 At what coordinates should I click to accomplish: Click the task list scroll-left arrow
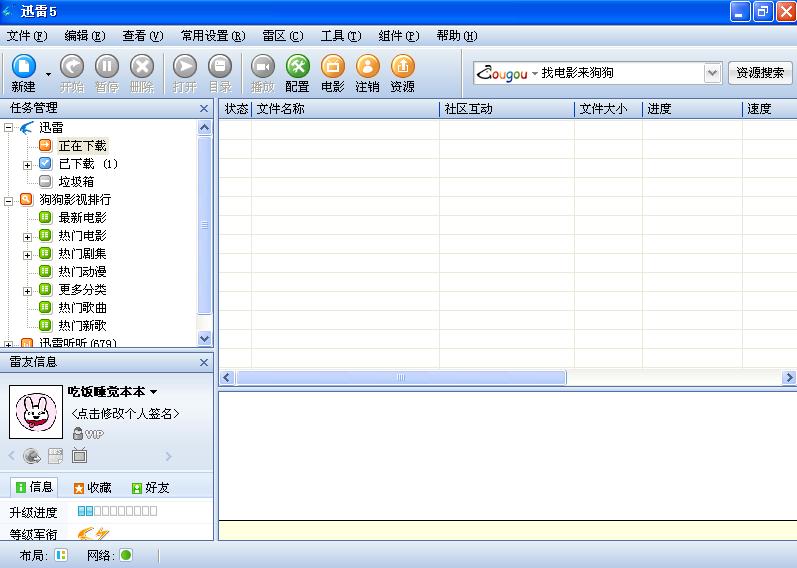227,377
